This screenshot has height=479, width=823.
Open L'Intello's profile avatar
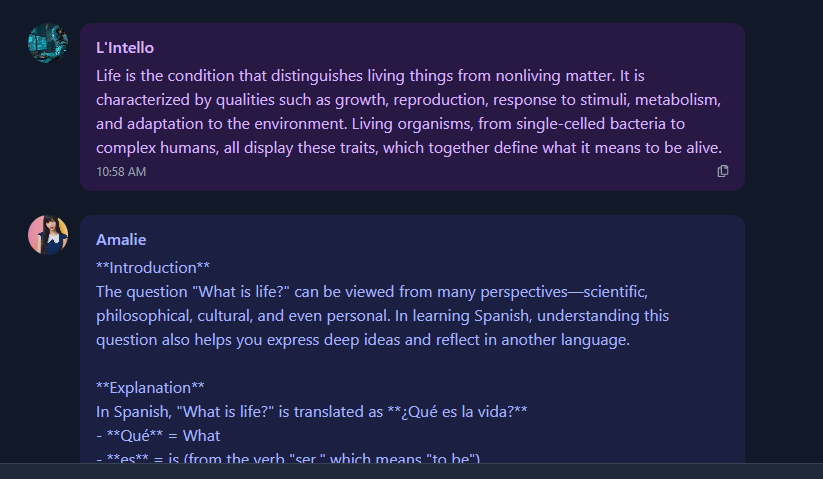click(x=48, y=44)
